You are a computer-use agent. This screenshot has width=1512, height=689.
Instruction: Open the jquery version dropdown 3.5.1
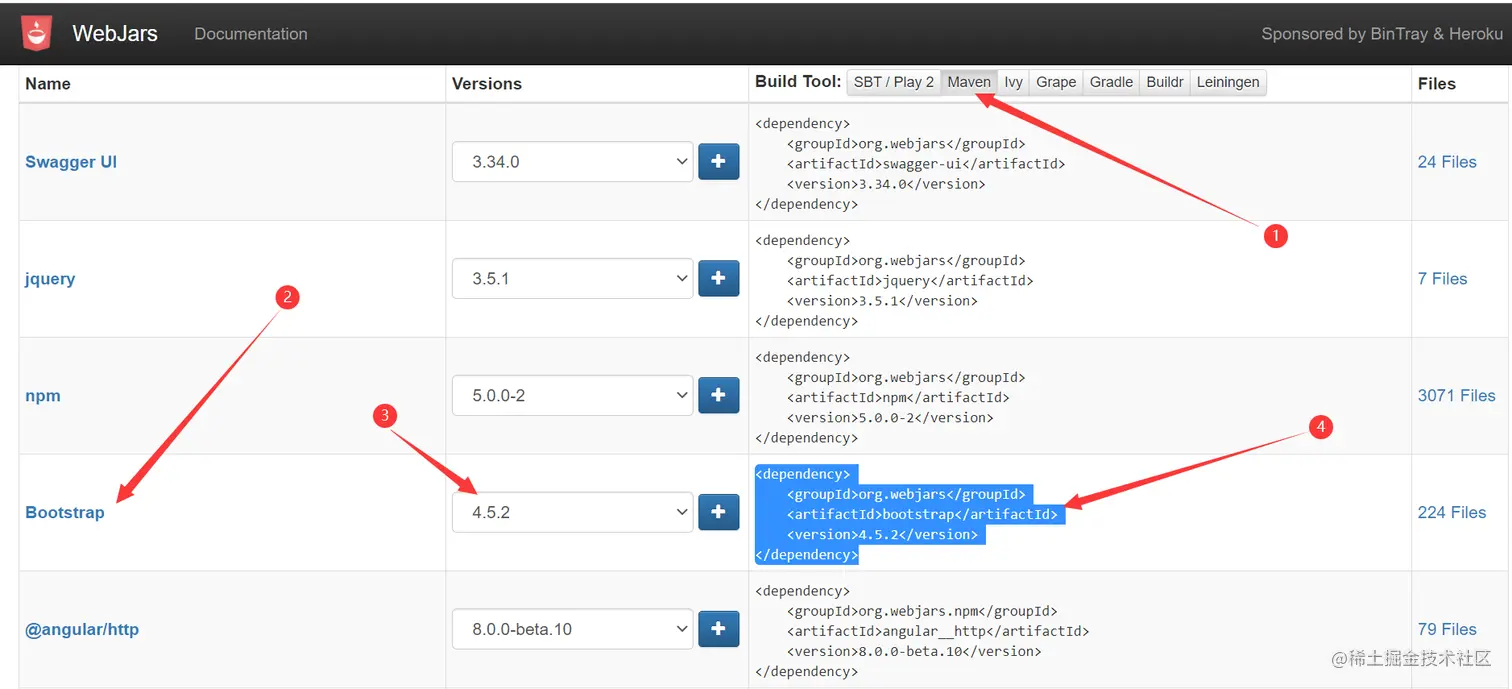(572, 278)
